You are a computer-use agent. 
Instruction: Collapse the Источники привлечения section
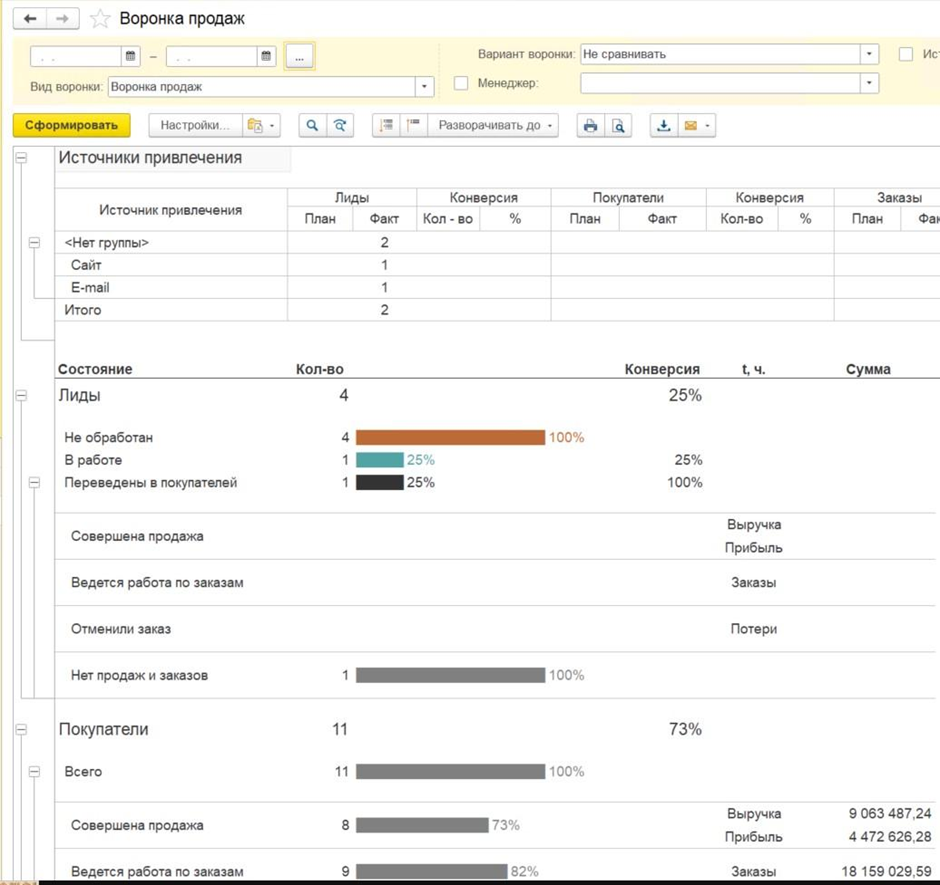21,158
